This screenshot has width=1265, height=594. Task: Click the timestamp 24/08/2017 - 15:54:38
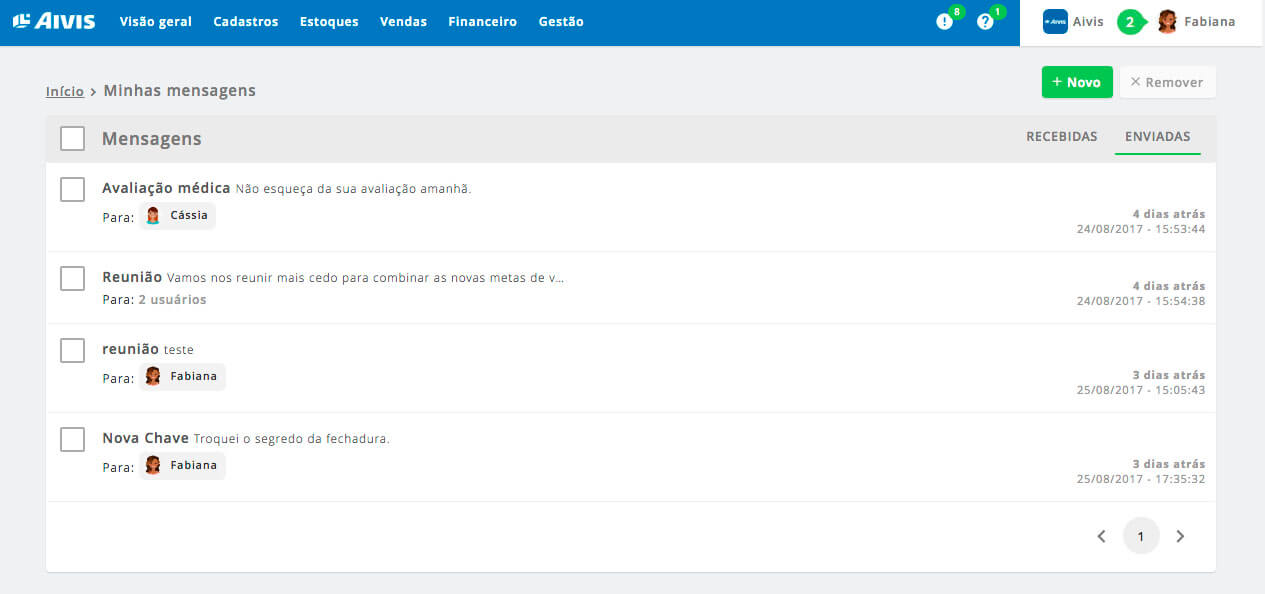click(x=1141, y=301)
